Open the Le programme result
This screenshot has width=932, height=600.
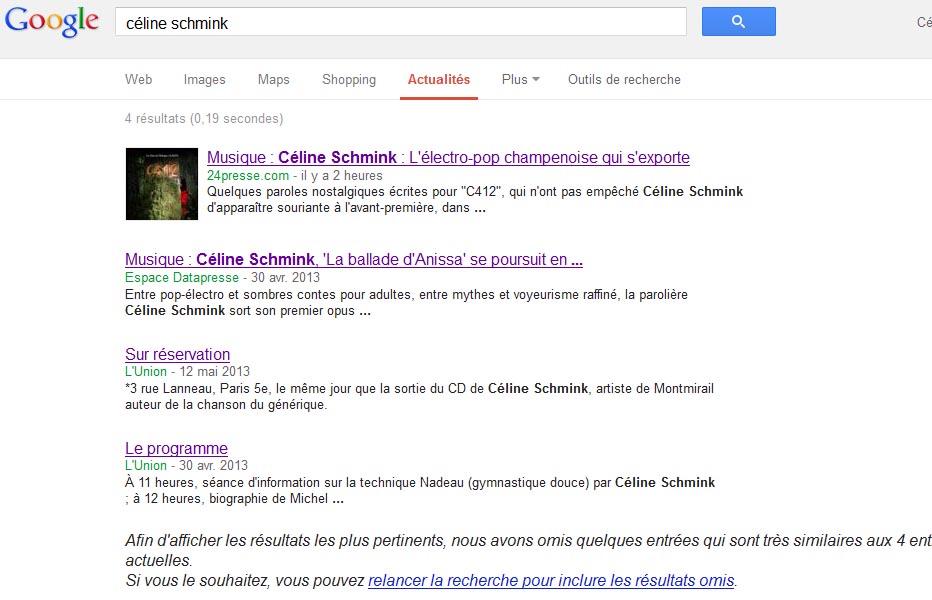(x=176, y=448)
